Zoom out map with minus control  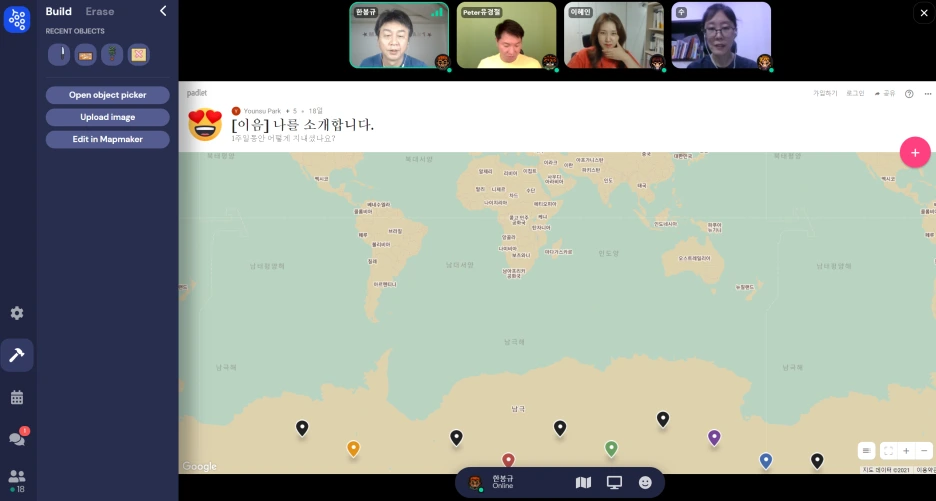[924, 451]
